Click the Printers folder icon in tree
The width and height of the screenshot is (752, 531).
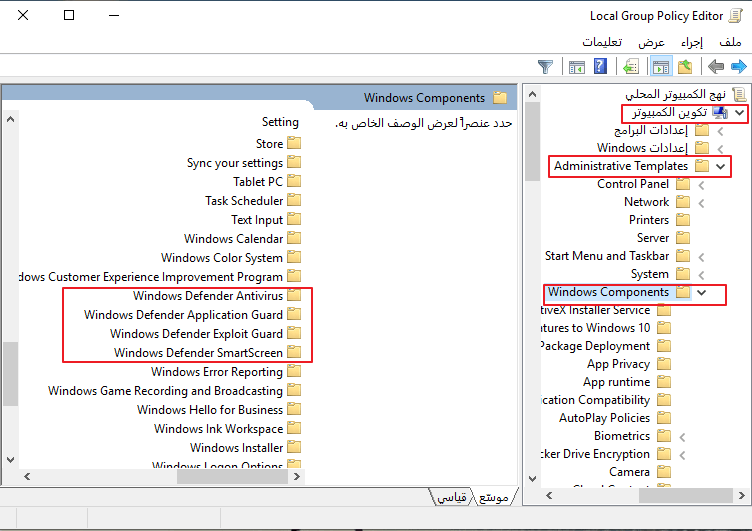[683, 220]
